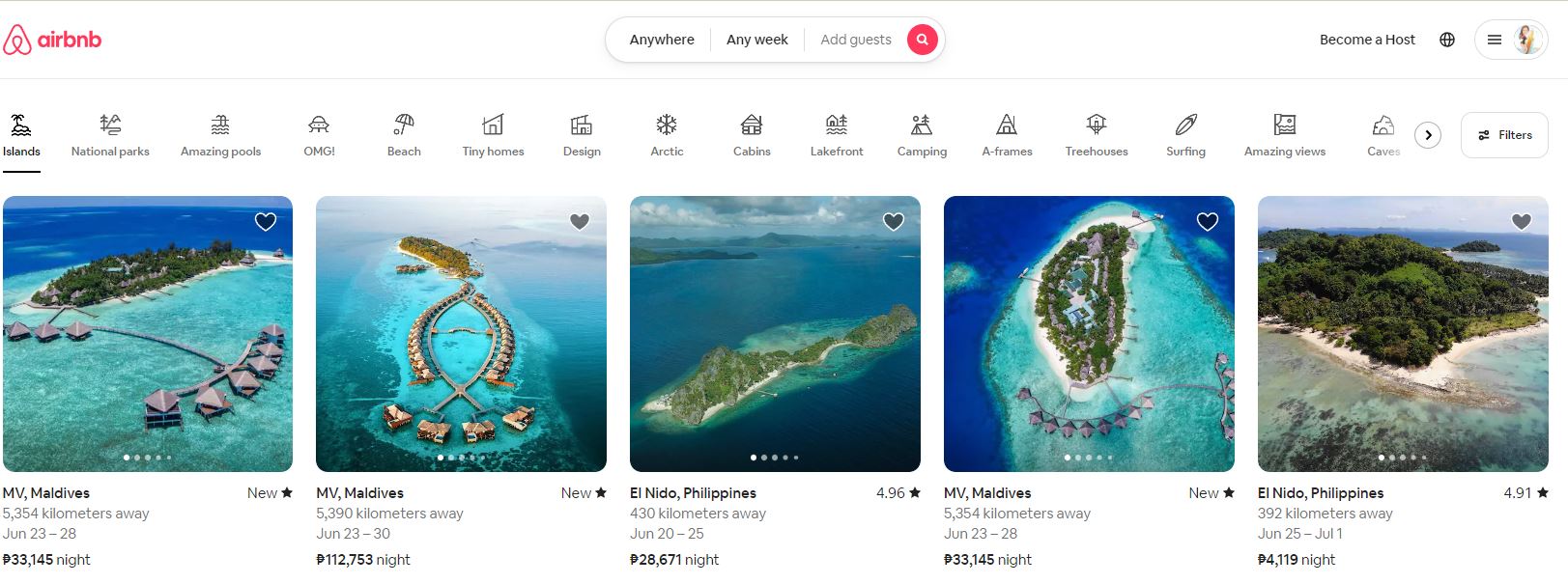Click the red search magnifier button
The image size is (1568, 584).
[x=922, y=40]
